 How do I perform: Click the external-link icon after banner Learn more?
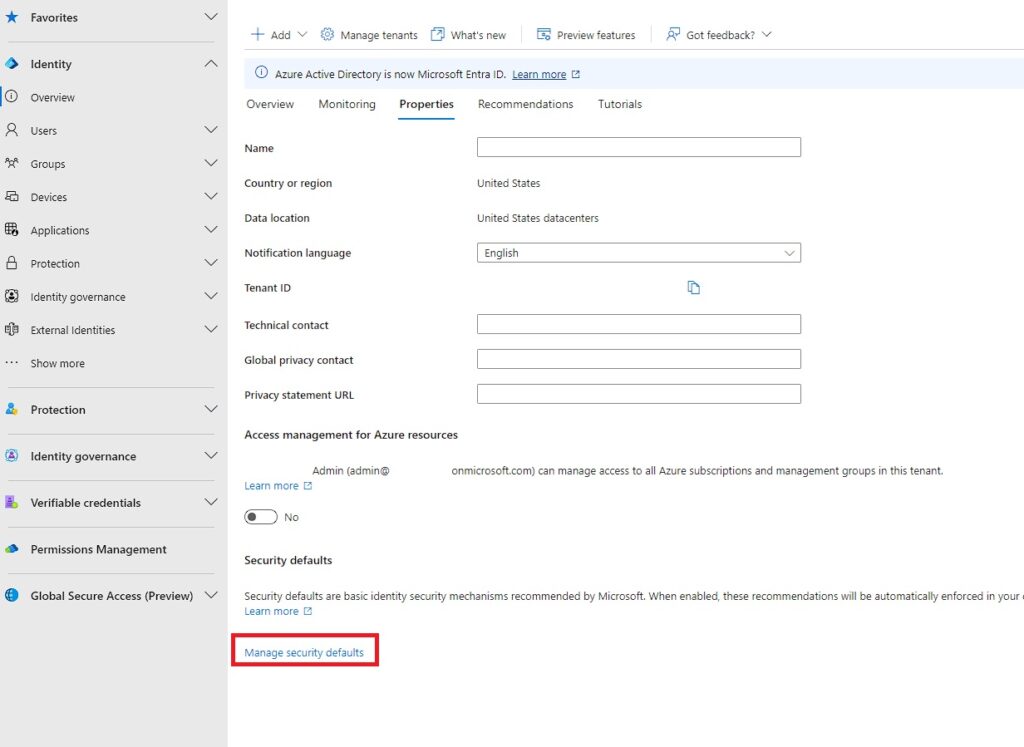(x=575, y=74)
